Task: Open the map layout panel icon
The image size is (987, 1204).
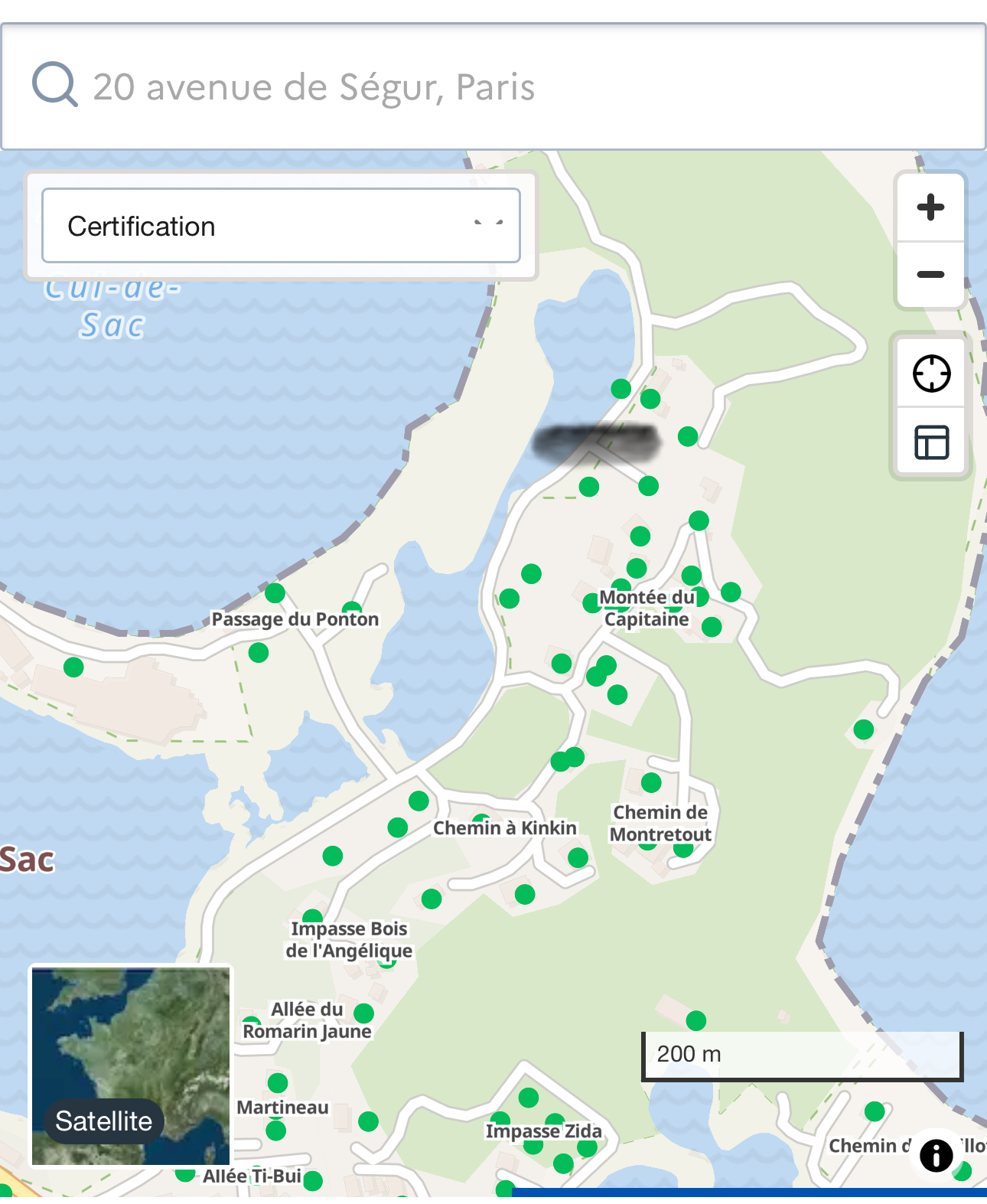Action: point(931,442)
